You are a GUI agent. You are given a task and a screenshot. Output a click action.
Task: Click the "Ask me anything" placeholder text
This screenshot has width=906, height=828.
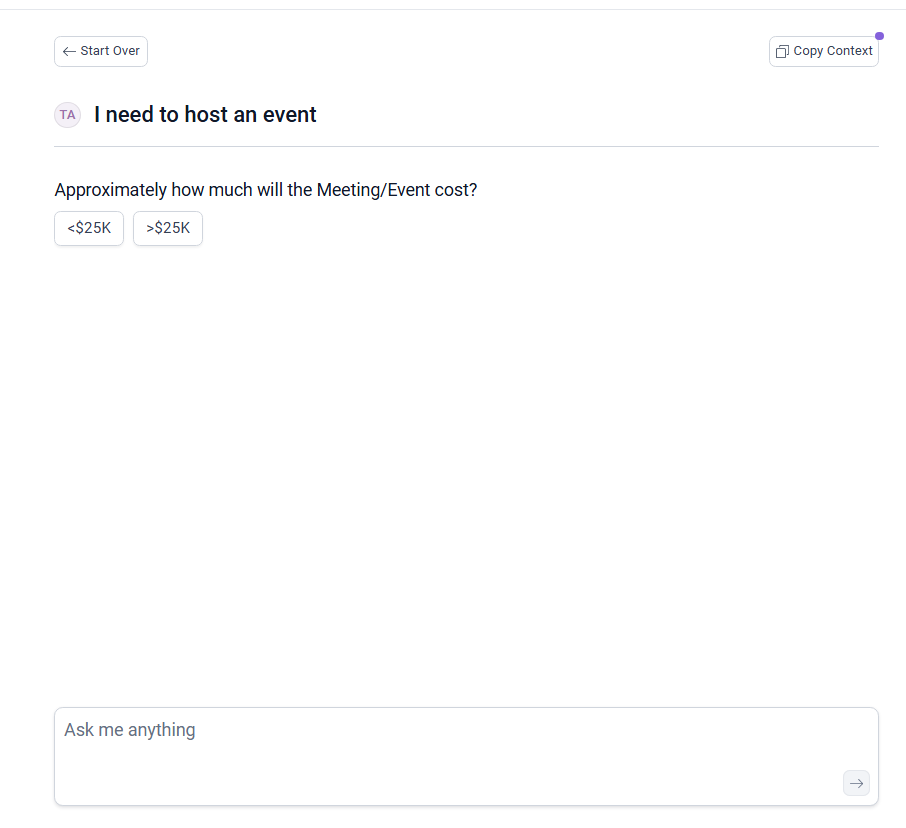130,730
